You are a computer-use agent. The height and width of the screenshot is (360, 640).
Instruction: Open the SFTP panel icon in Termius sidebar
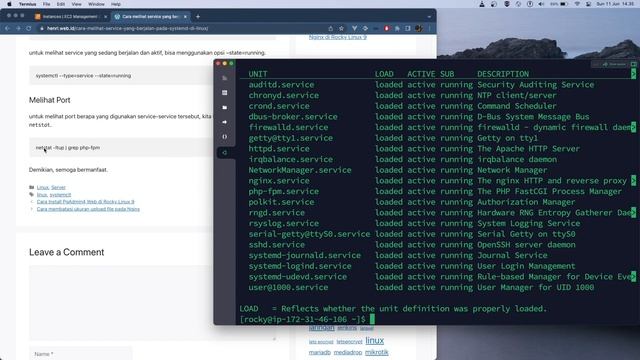[x=224, y=93]
